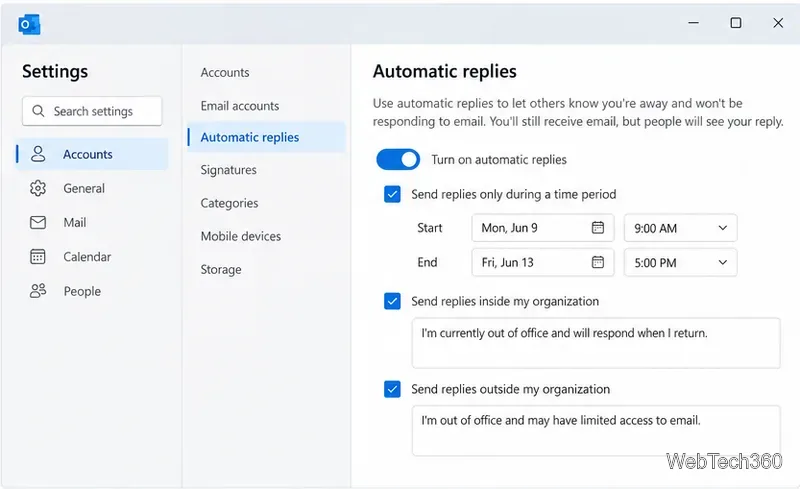
Task: Open the Fri, Jun 13 end date field
Action: (x=542, y=262)
